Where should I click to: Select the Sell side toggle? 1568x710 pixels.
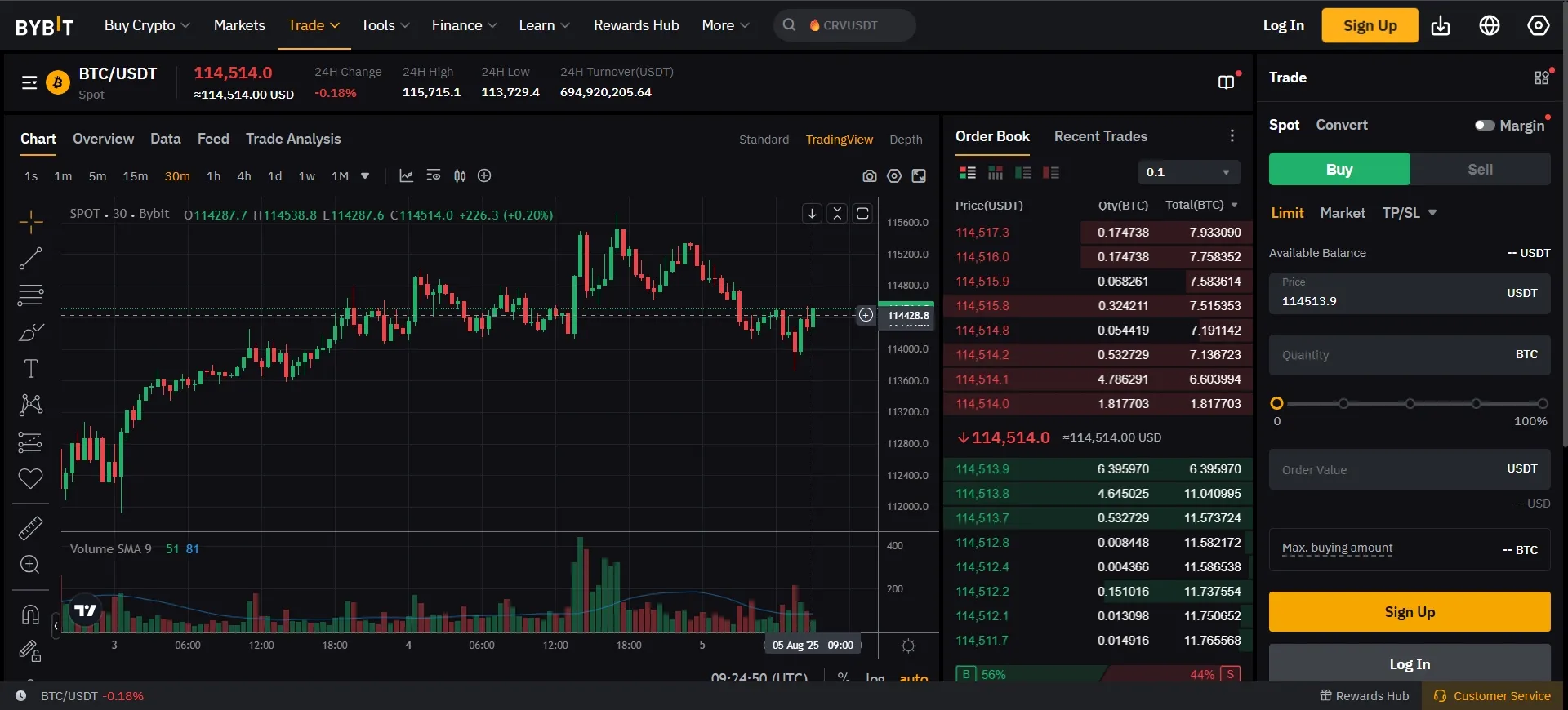pyautogui.click(x=1480, y=169)
